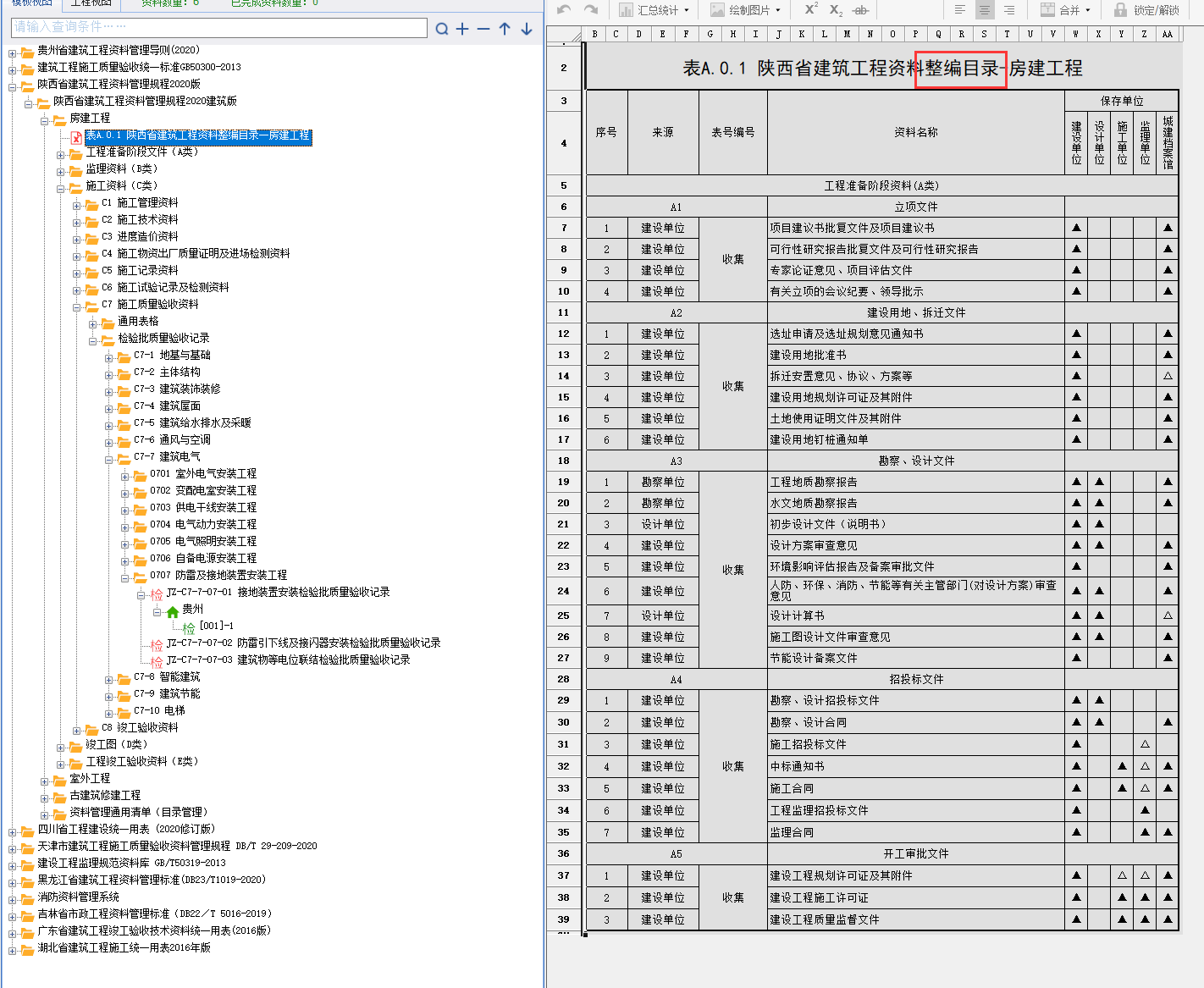
Task: Expand 工程准备阶段文件（A类）node
Action: click(60, 154)
